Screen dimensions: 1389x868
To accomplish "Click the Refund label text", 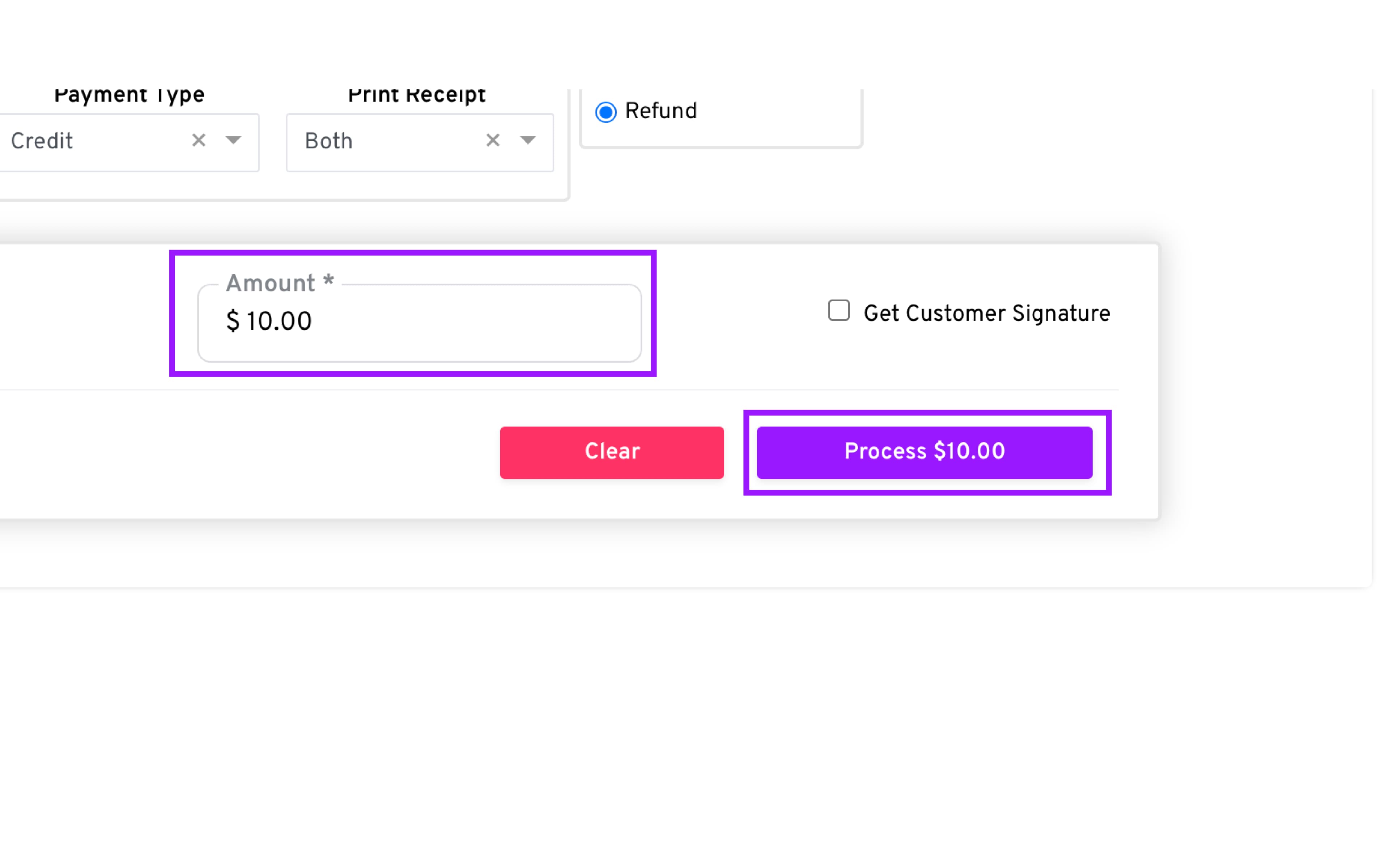I will tap(660, 111).
